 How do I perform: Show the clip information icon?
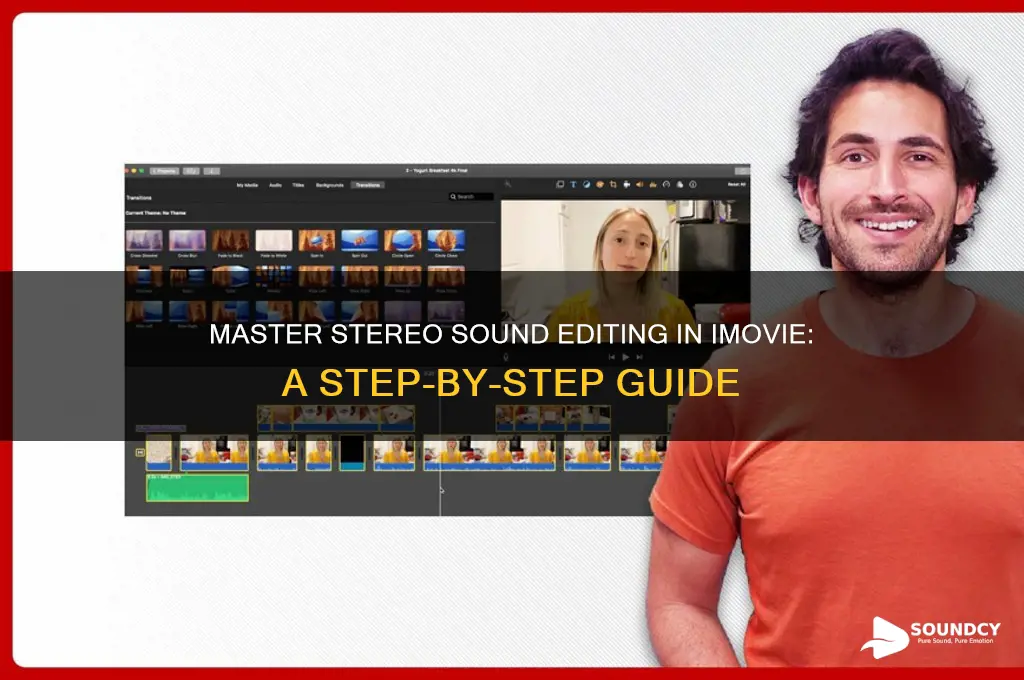pos(693,185)
